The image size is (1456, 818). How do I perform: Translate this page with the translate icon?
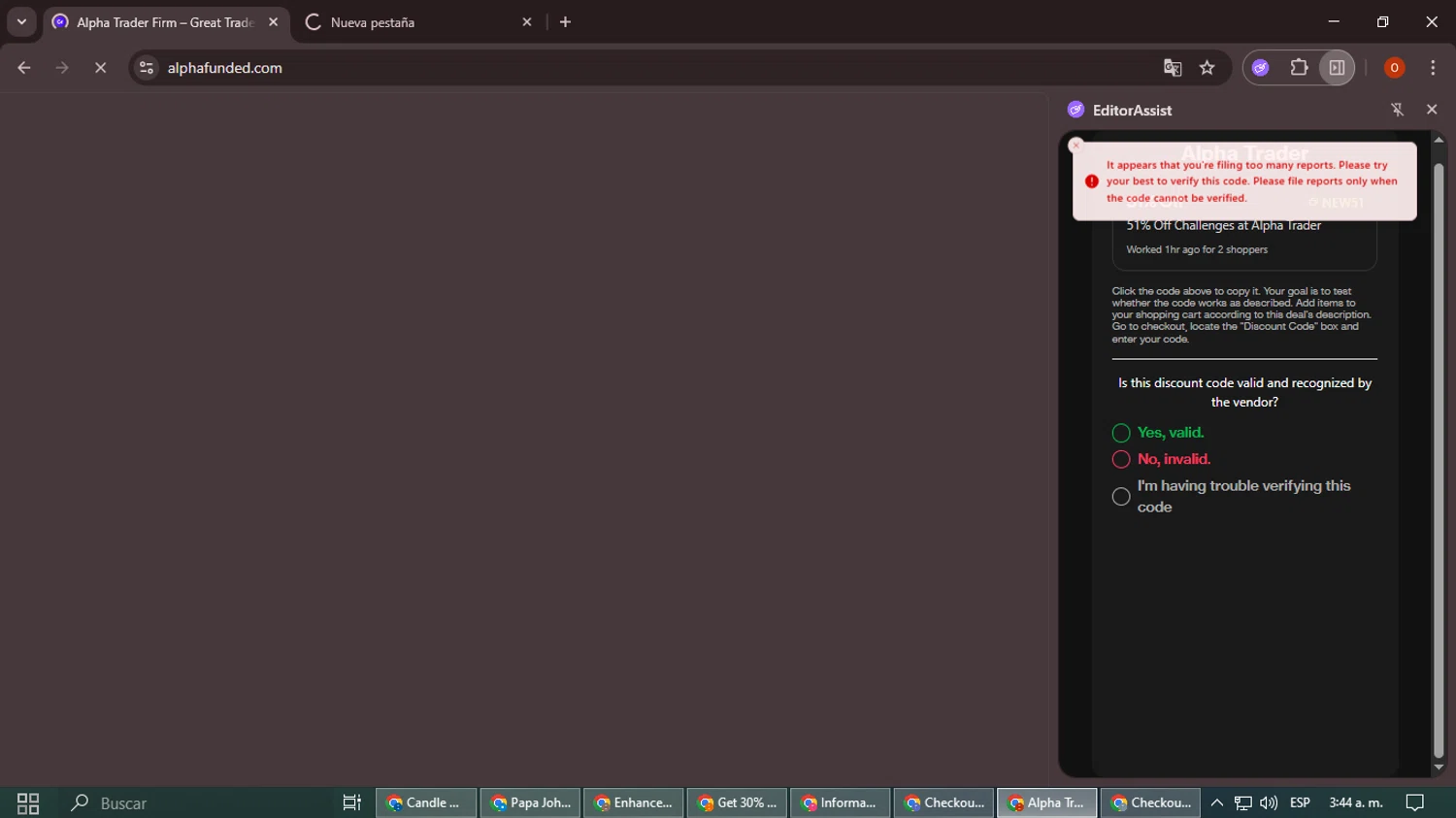(x=1173, y=68)
